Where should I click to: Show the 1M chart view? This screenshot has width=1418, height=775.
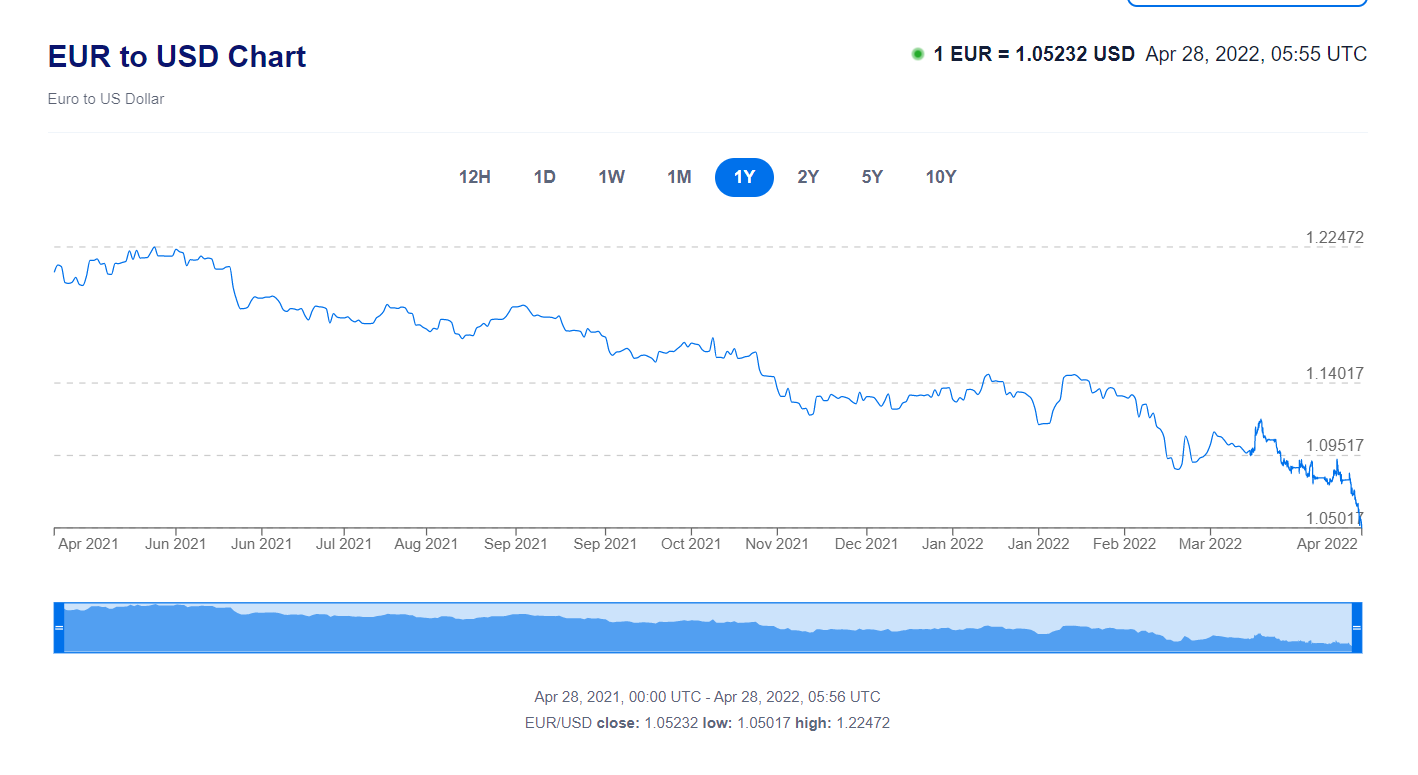point(680,177)
